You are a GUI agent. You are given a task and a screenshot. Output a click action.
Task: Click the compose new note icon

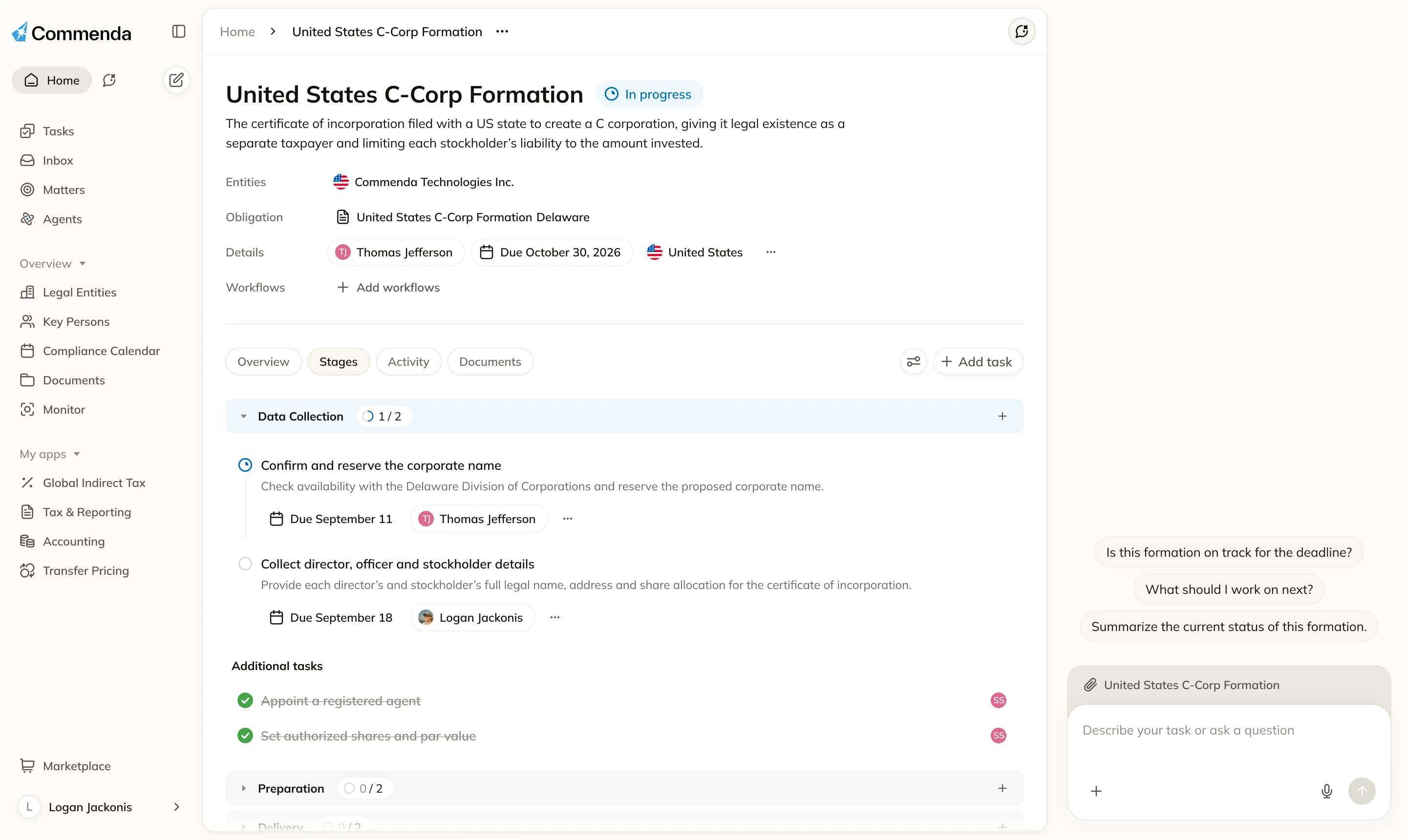(176, 80)
